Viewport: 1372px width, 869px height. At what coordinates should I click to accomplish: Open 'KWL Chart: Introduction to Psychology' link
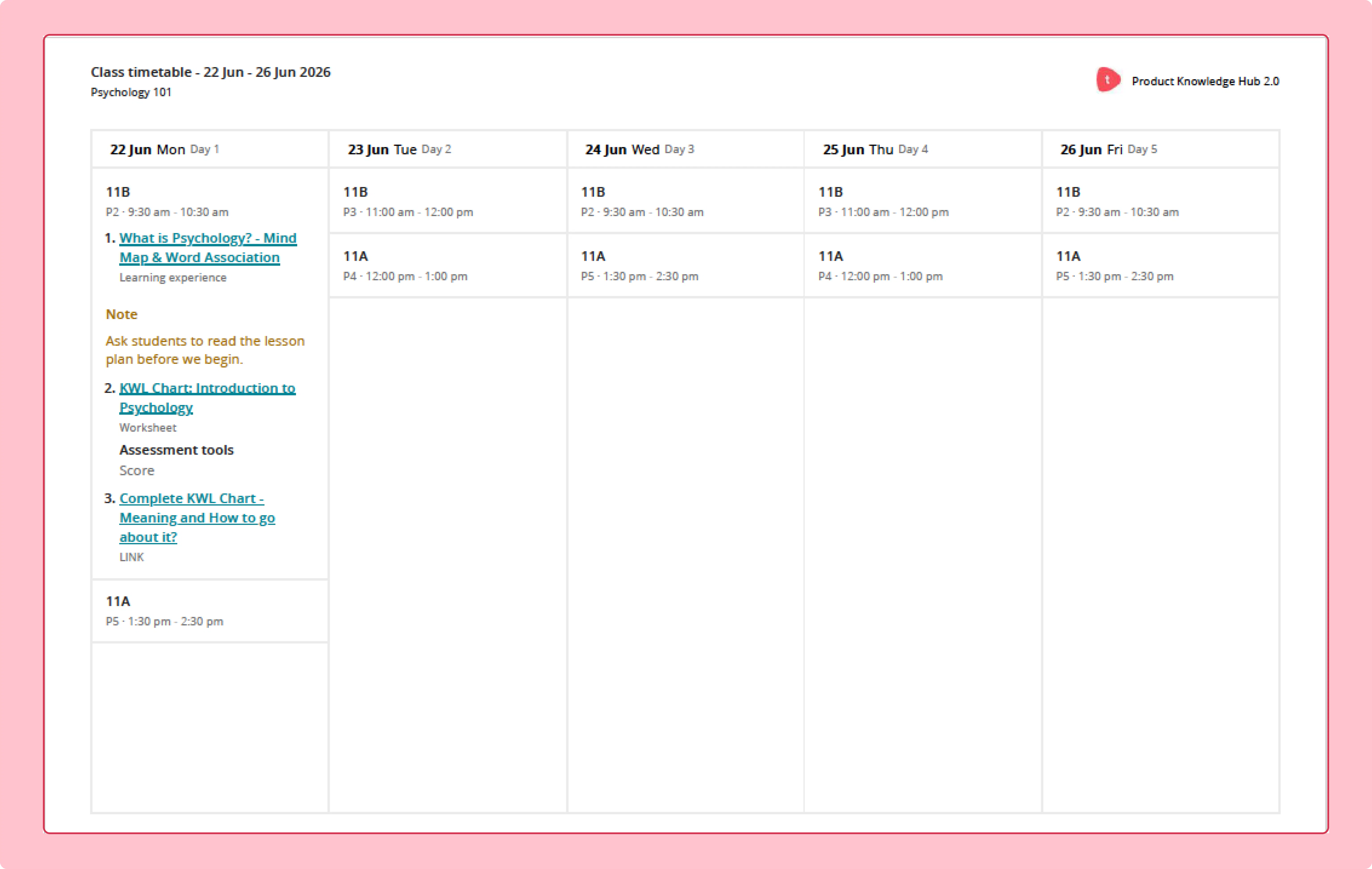(207, 398)
